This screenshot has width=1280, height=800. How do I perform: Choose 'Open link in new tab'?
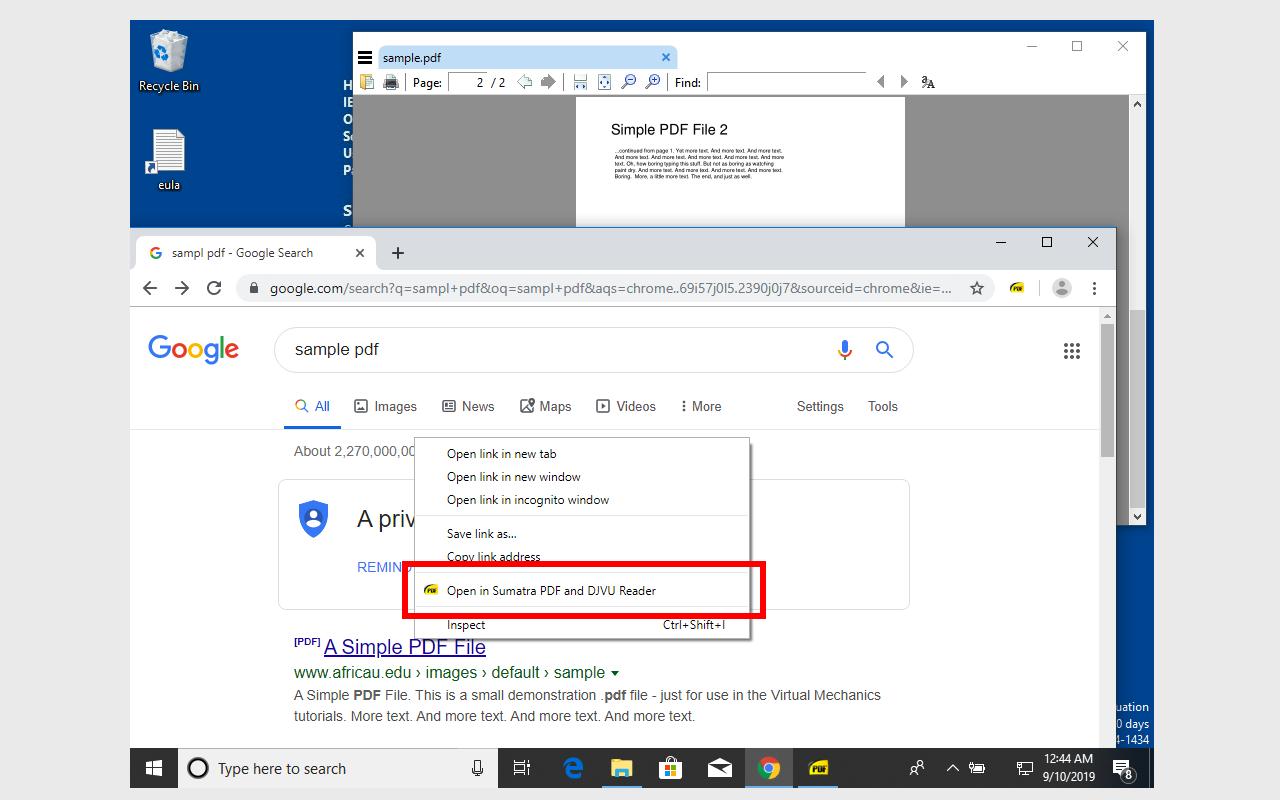pos(582,454)
